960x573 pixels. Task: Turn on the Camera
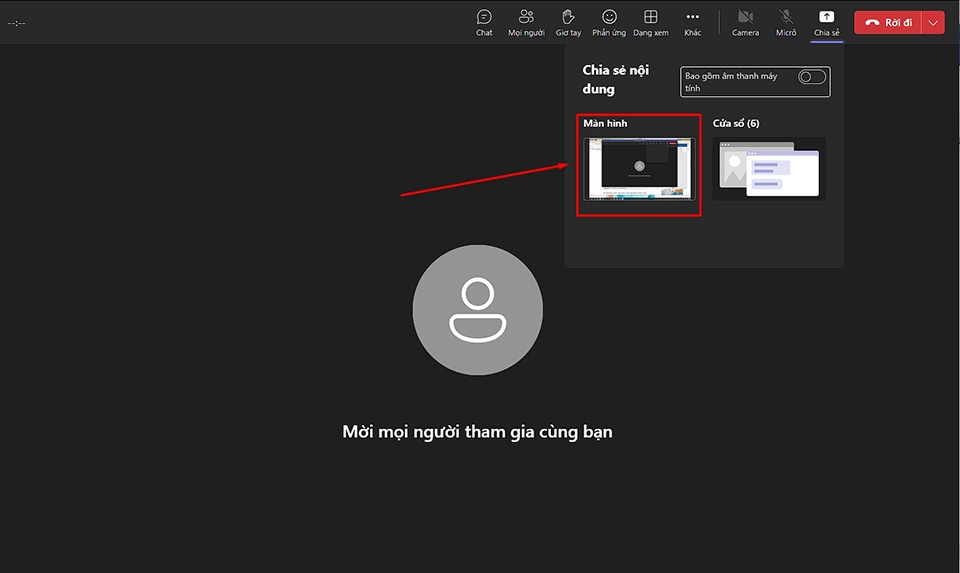[x=745, y=23]
